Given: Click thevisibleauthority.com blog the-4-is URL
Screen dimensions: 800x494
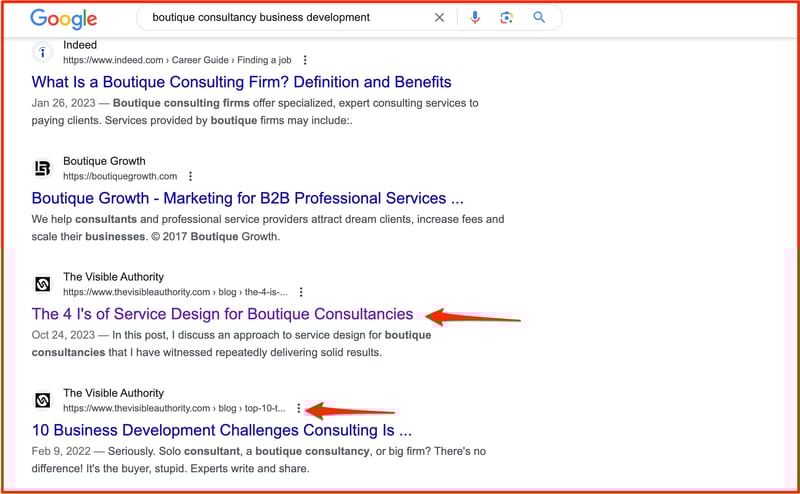Looking at the screenshot, I should pyautogui.click(x=175, y=292).
